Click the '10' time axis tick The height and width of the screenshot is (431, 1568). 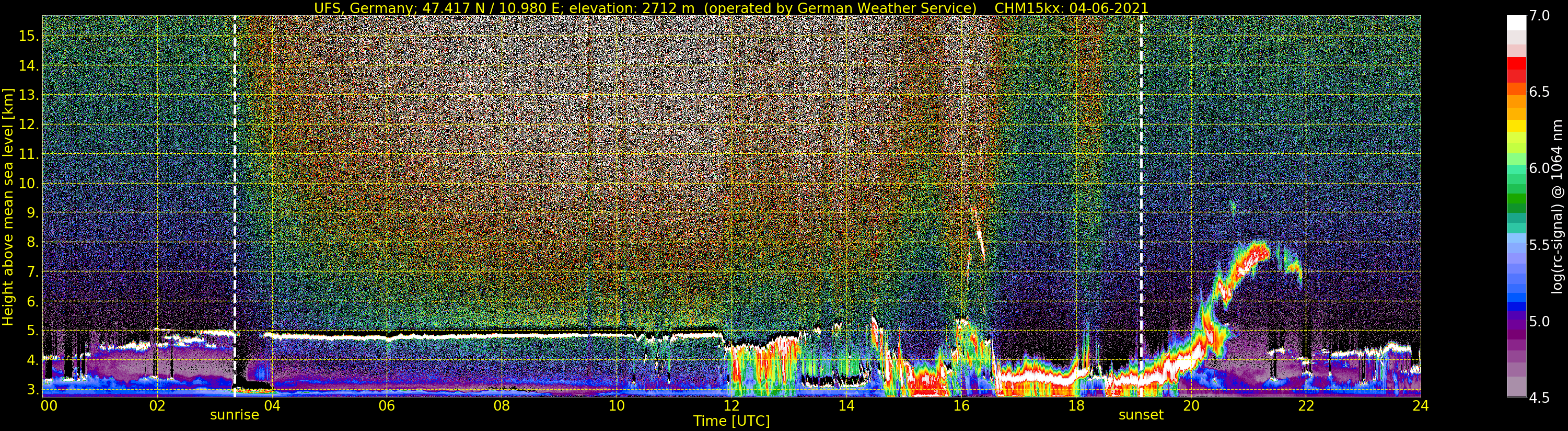[617, 406]
